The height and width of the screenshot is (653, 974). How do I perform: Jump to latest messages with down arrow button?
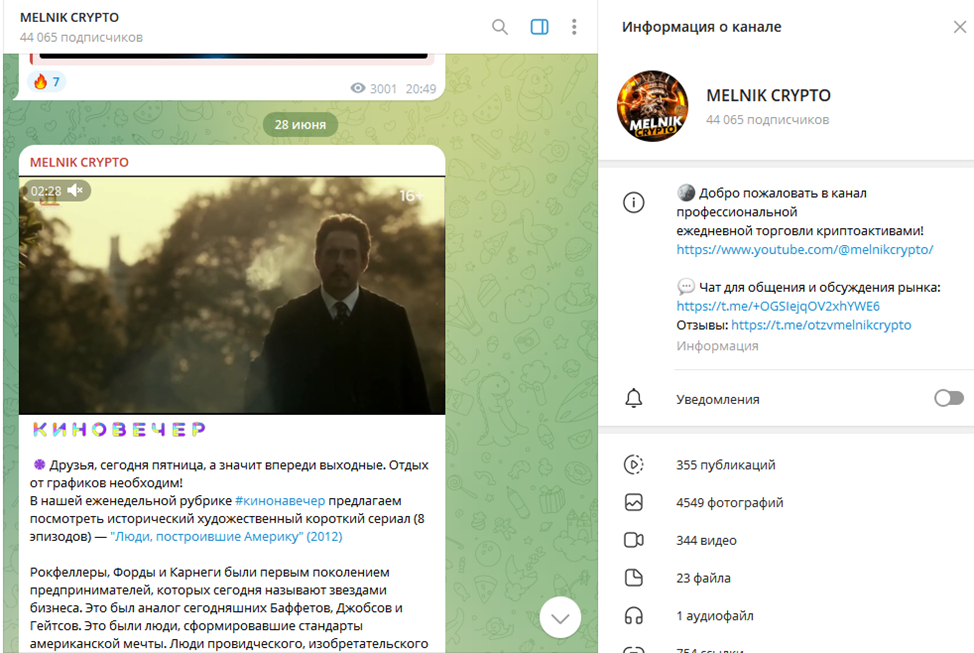[x=560, y=618]
